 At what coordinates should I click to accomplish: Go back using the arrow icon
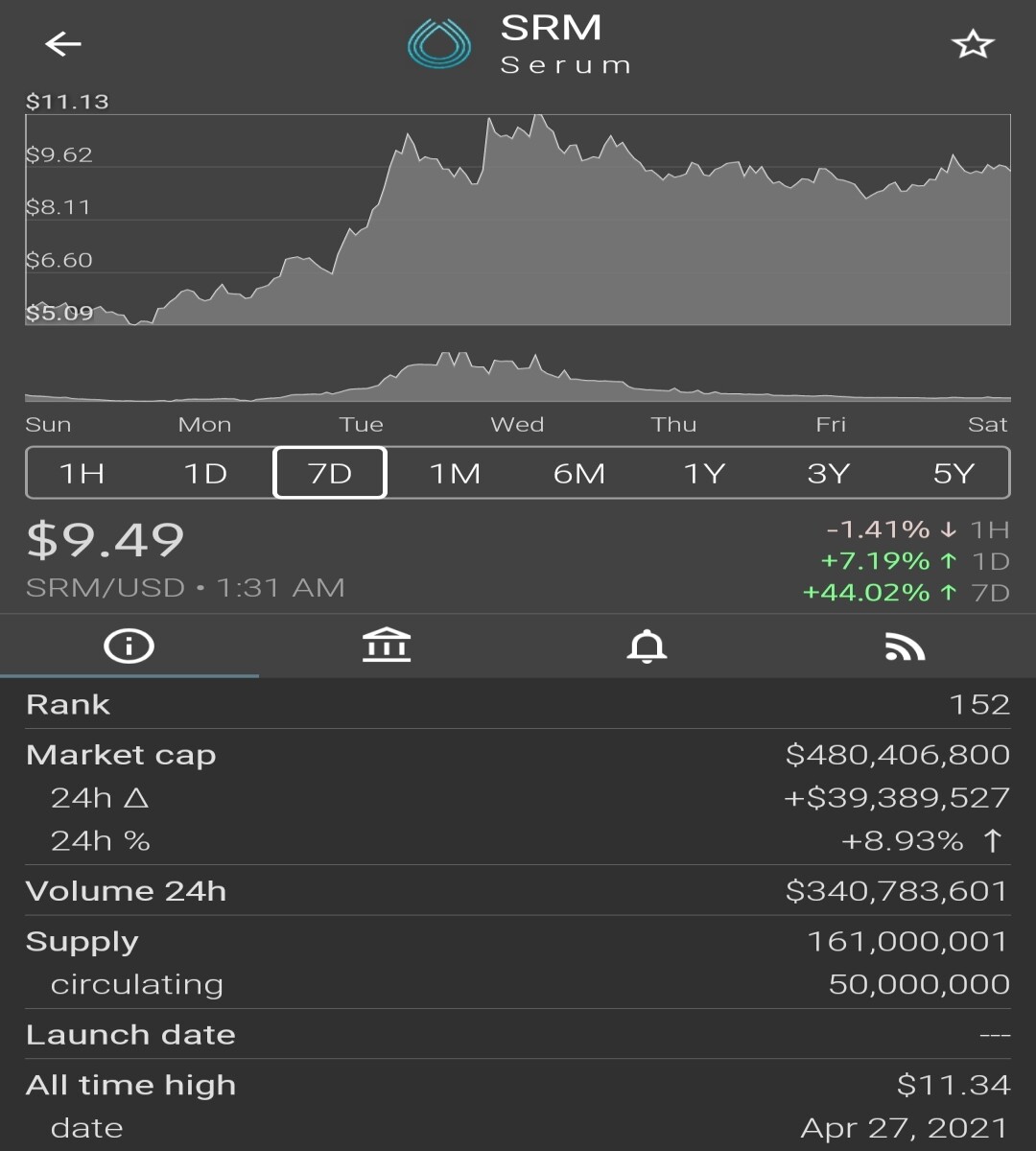click(63, 44)
